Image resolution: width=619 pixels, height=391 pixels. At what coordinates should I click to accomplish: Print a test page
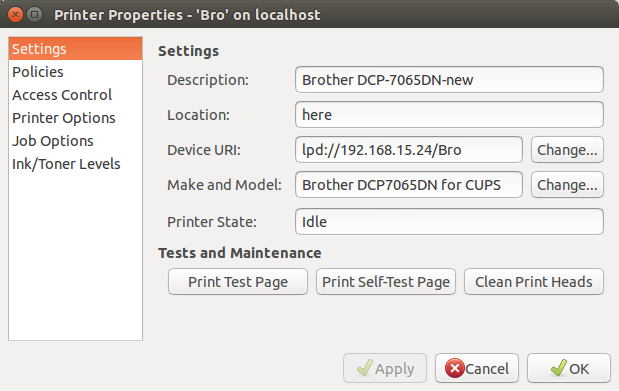(238, 282)
